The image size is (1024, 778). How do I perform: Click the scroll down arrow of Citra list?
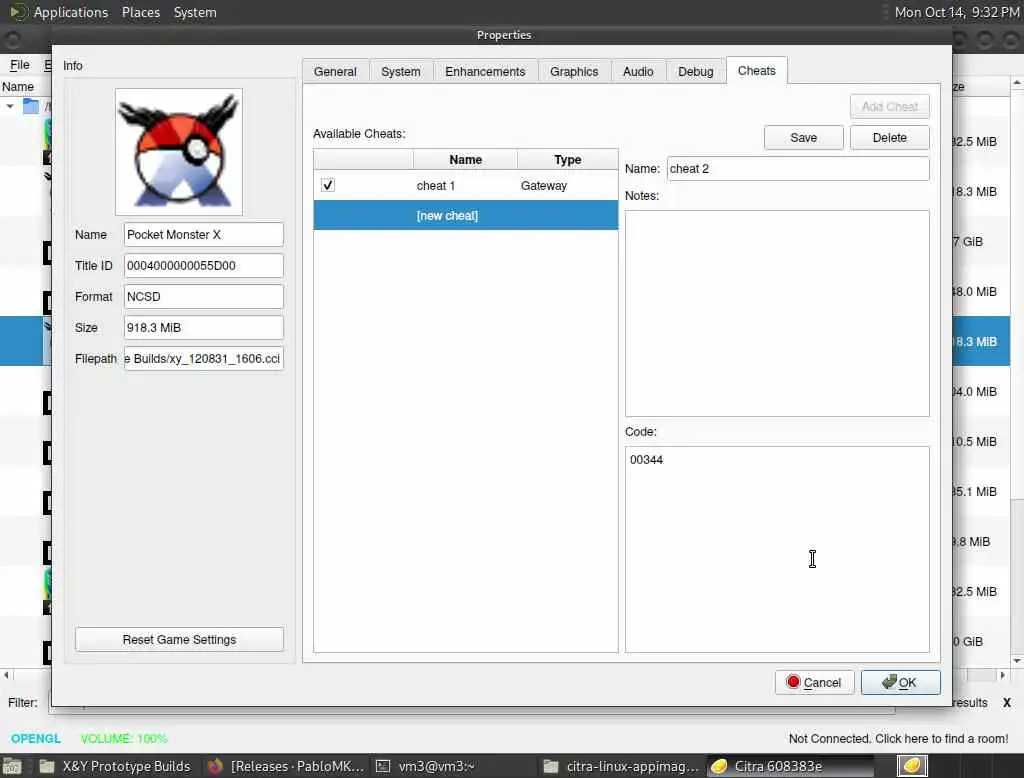click(x=1017, y=660)
